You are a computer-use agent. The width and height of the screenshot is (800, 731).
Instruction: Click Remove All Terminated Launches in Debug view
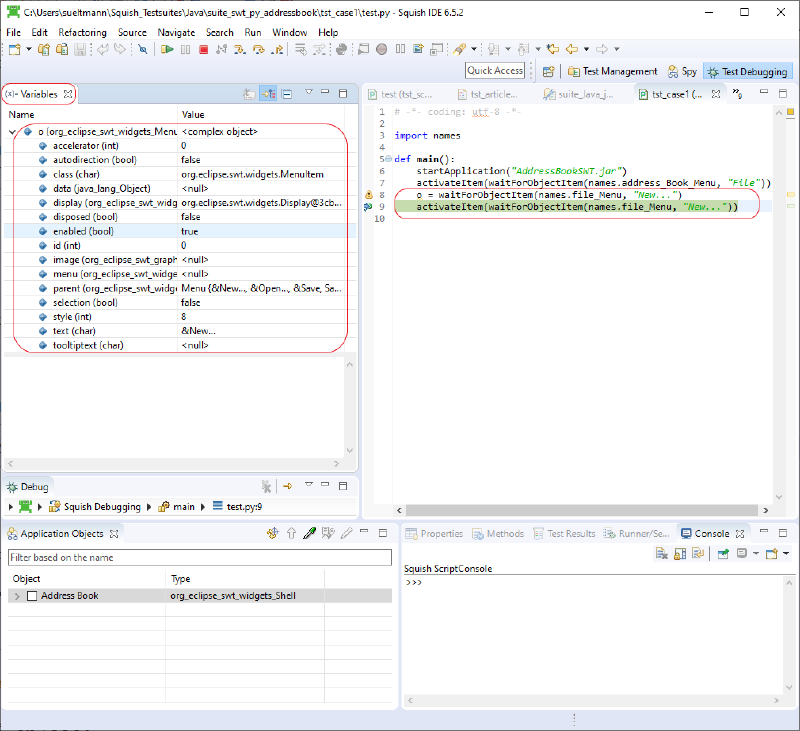point(266,486)
